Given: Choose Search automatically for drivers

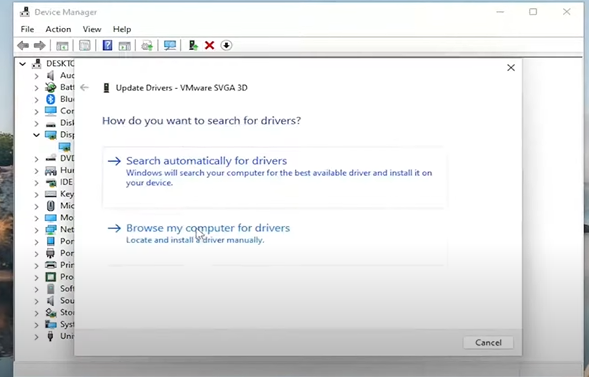Looking at the screenshot, I should tap(273, 177).
